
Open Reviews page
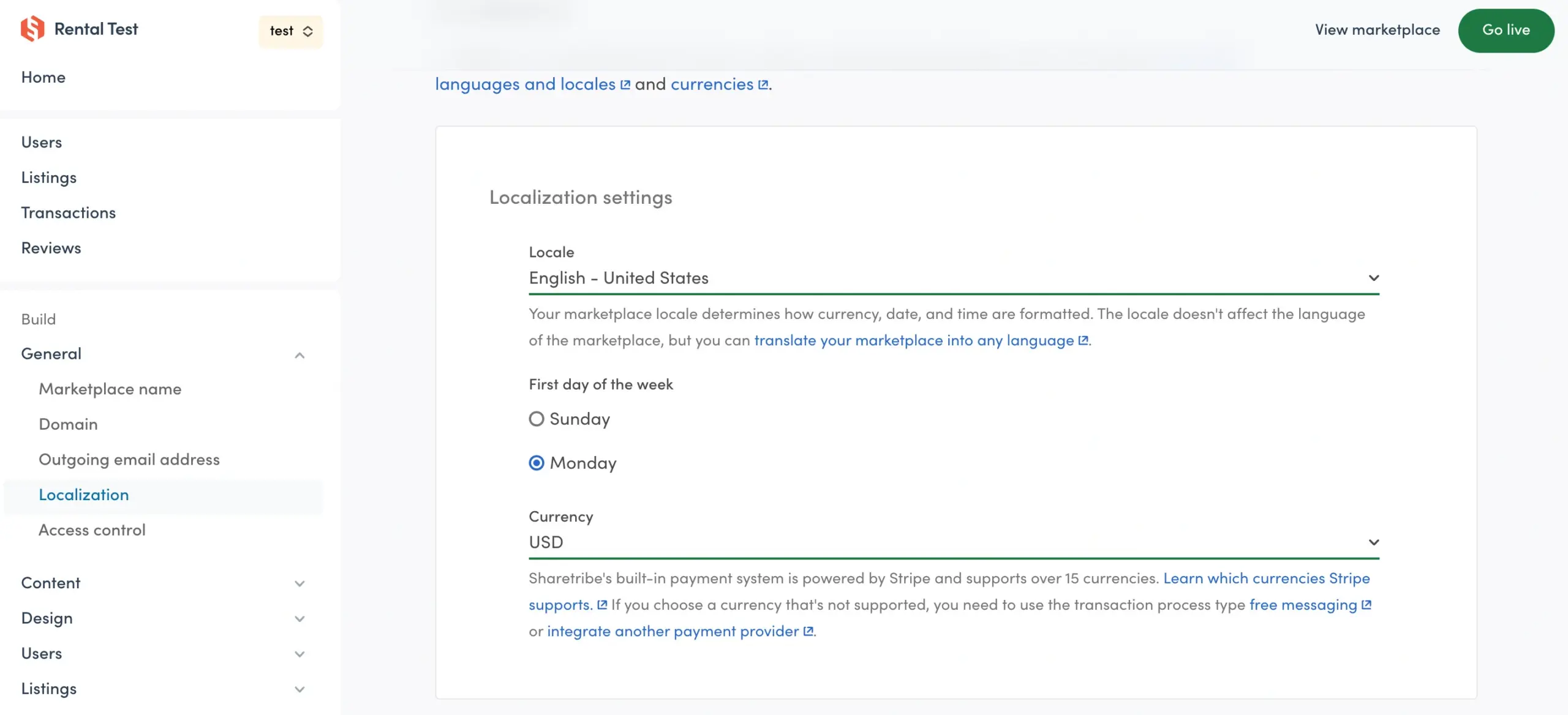coord(51,248)
